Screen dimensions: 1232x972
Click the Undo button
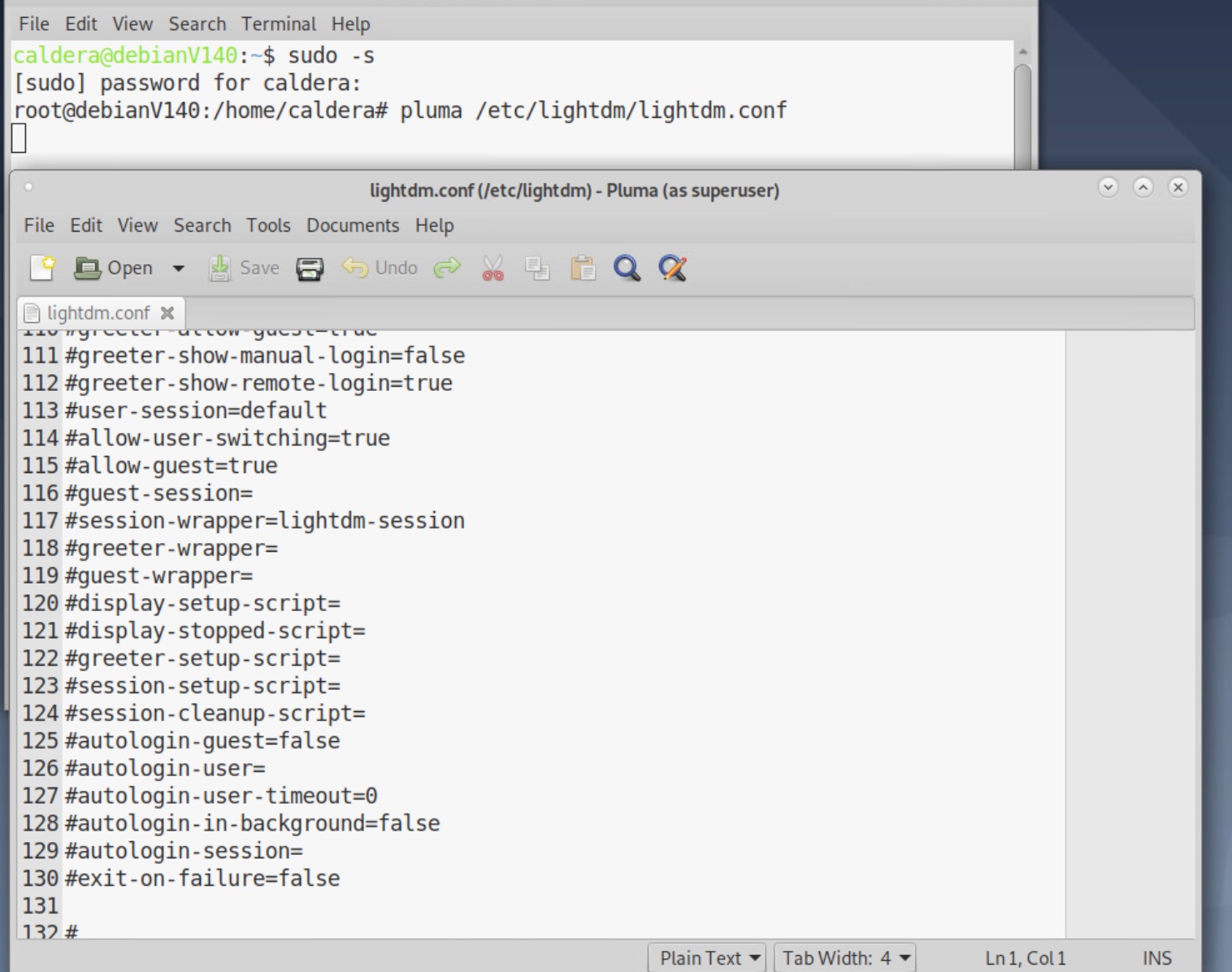(x=380, y=267)
